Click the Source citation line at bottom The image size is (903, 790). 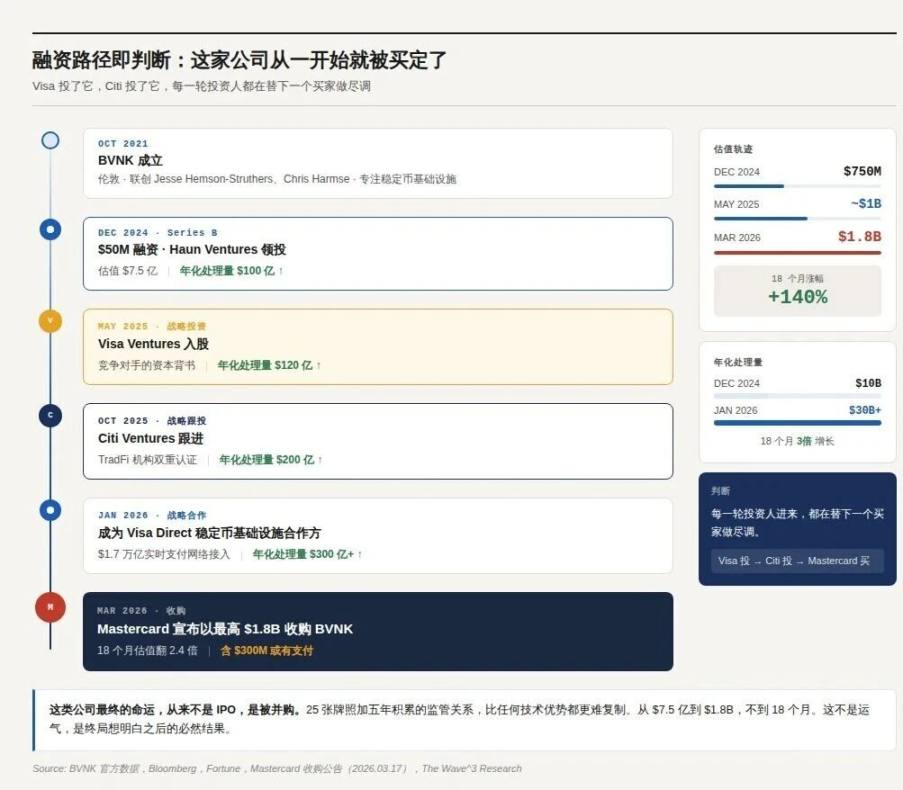(277, 769)
